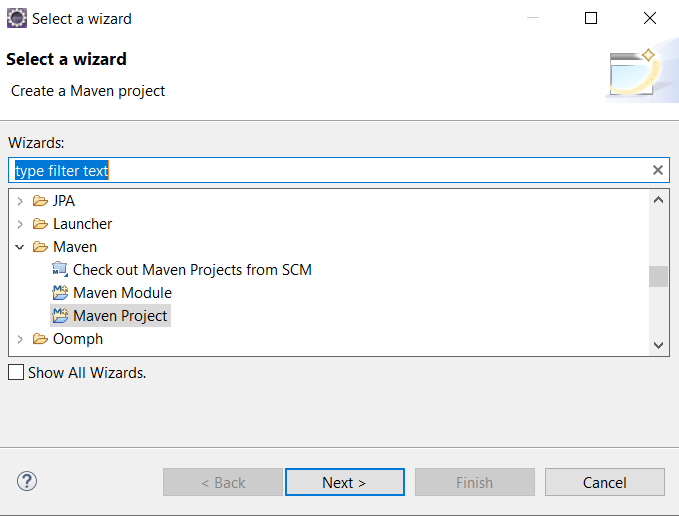Click the JPA folder icon
The height and width of the screenshot is (516, 679).
pos(40,201)
